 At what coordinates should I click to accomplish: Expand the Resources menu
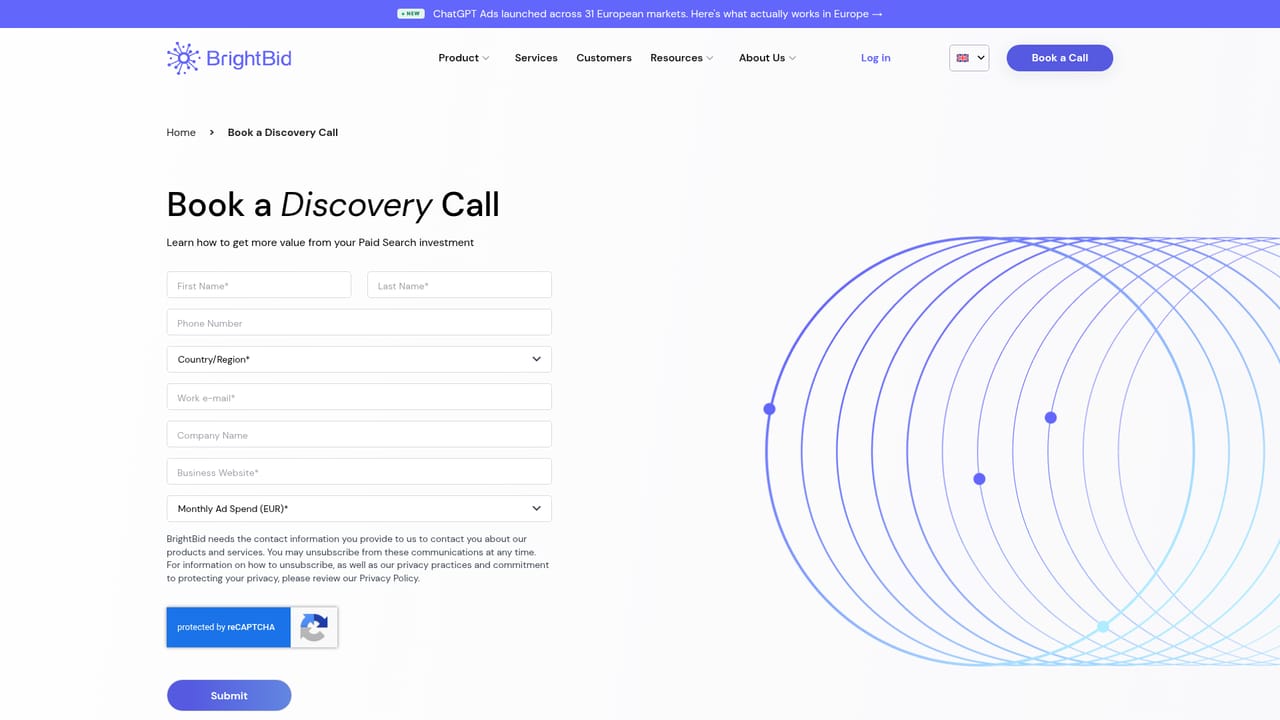(682, 58)
